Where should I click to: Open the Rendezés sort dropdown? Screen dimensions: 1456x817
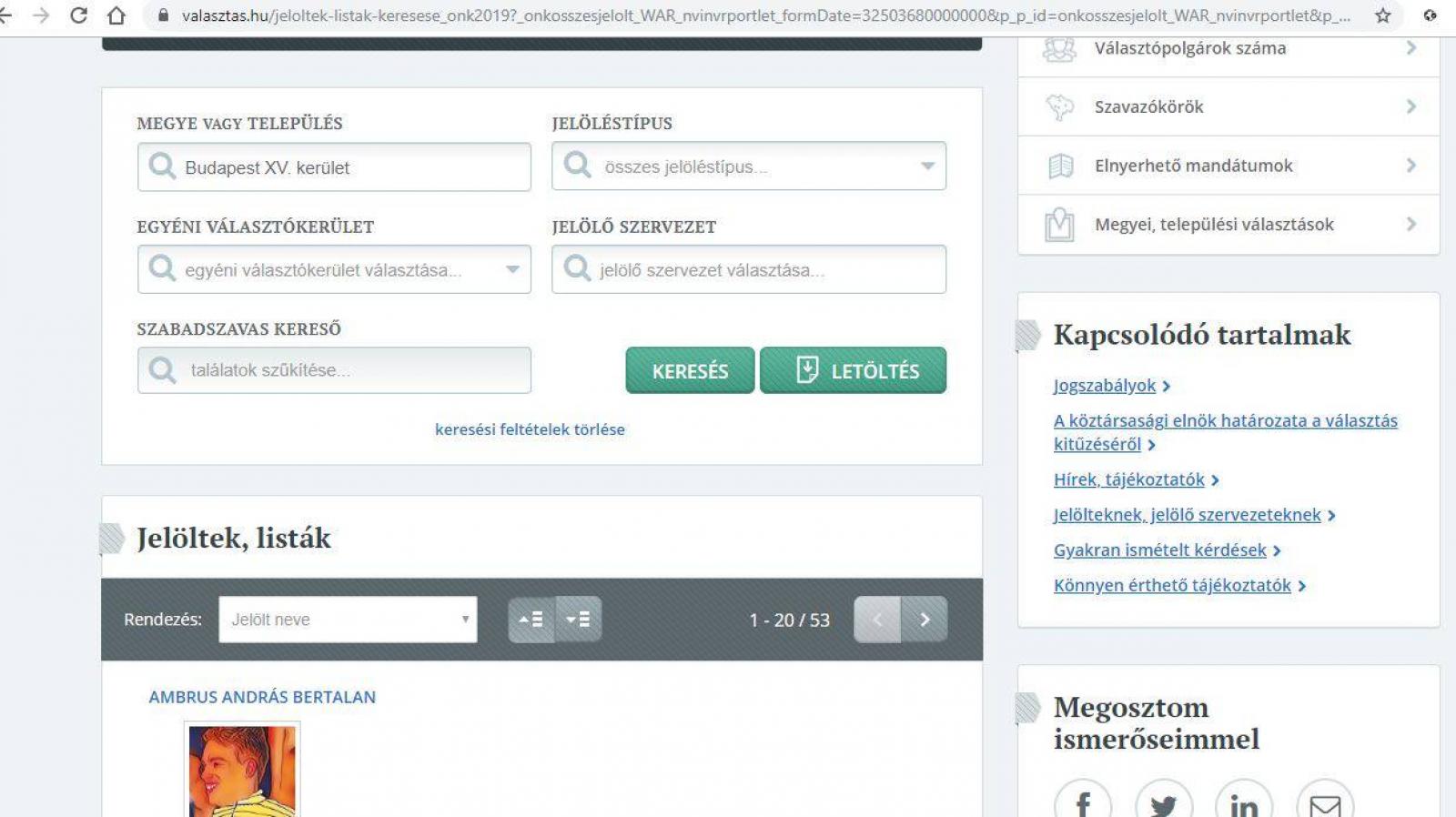click(348, 620)
